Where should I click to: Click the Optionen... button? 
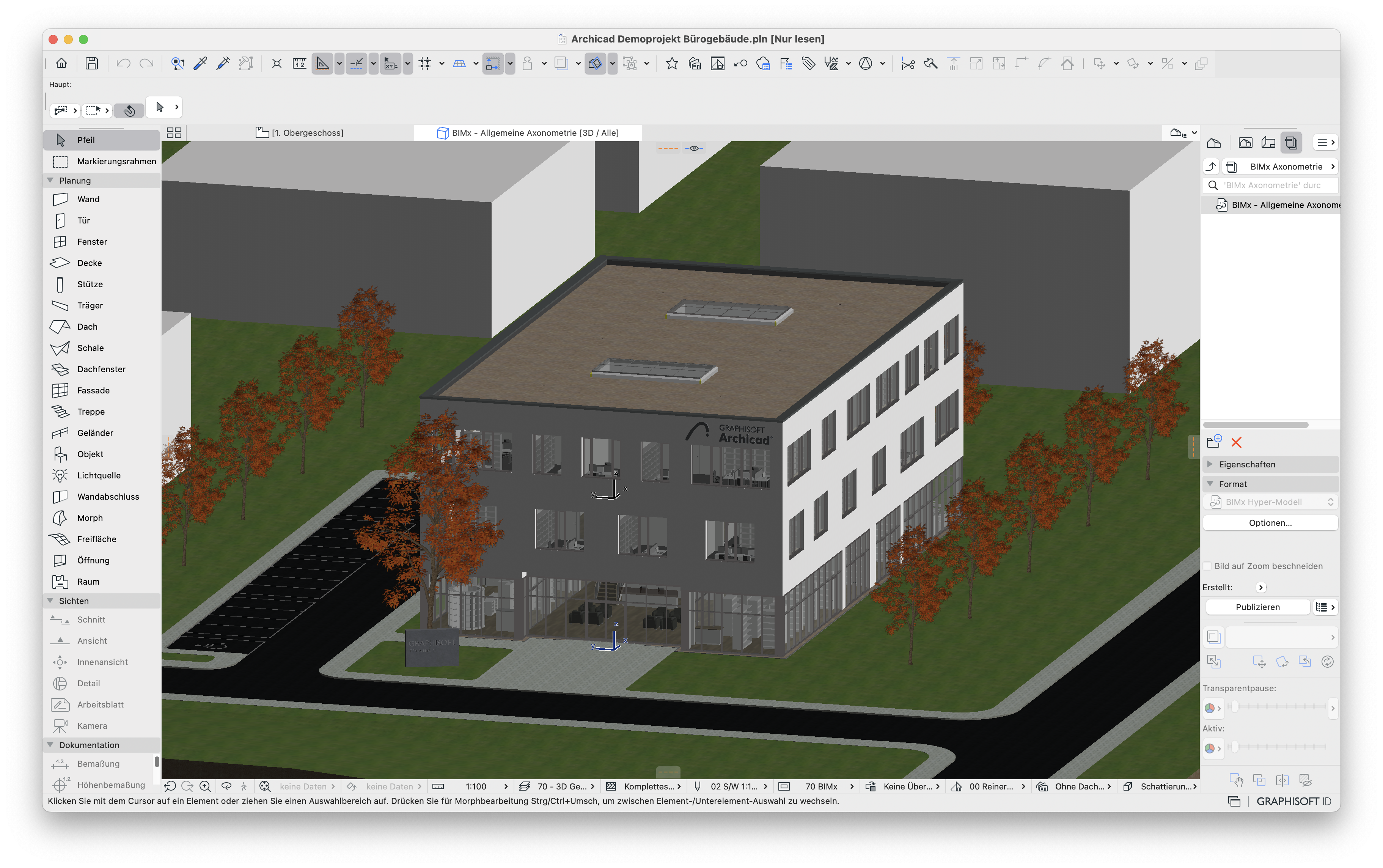pyautogui.click(x=1270, y=522)
